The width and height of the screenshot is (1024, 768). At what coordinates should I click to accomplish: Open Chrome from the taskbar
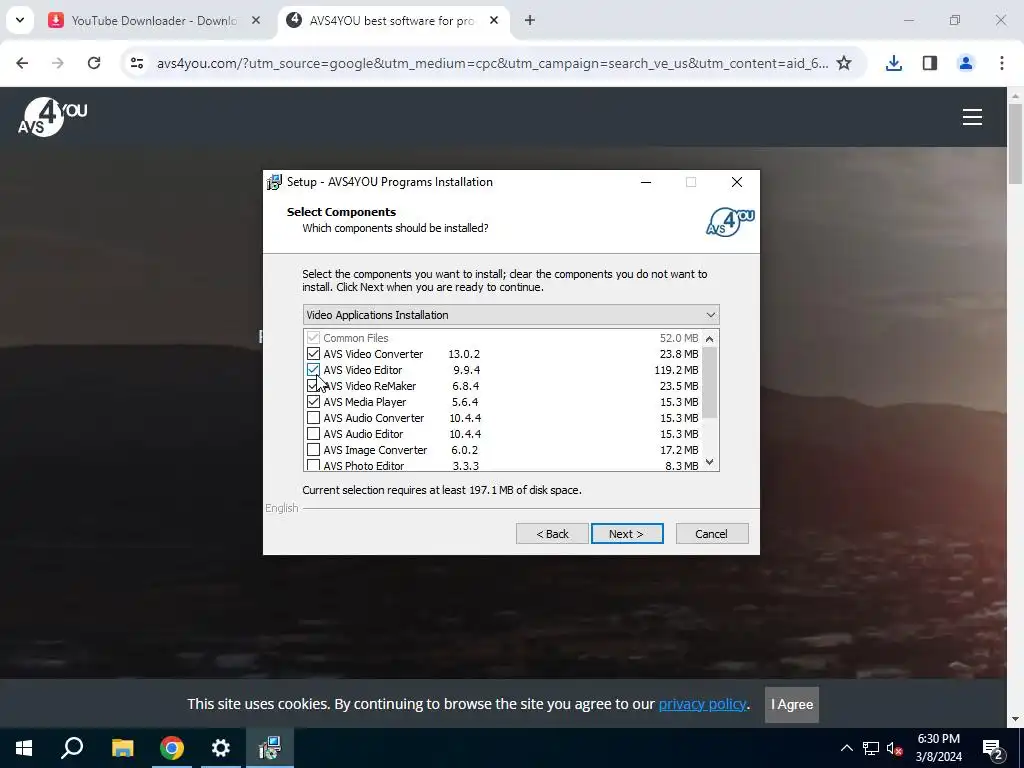[172, 748]
